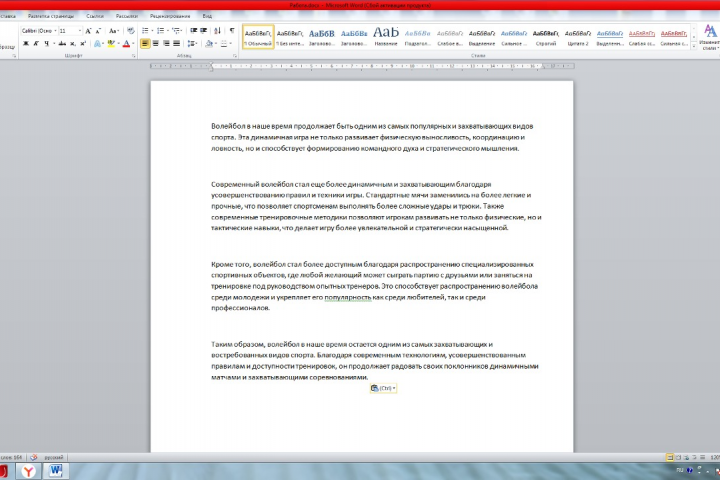Open paragraph shading paint bucket
720x480 pixels.
coord(209,44)
